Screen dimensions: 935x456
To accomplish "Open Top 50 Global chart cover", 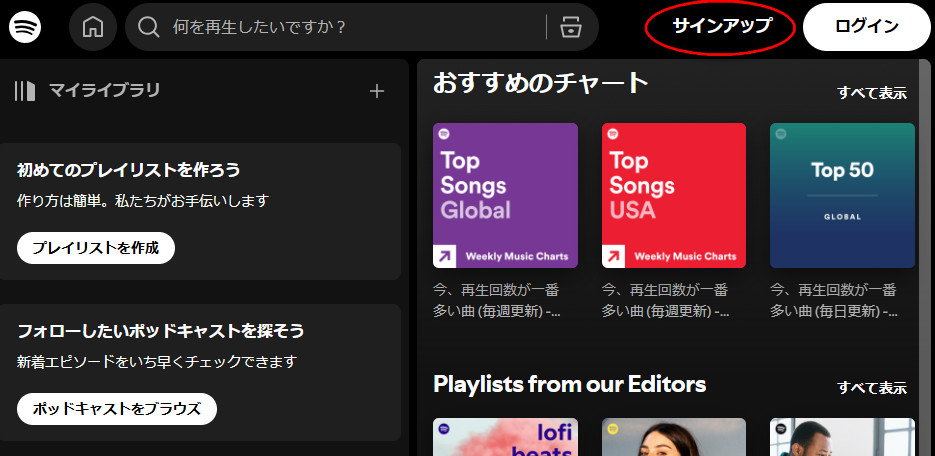I will 842,196.
